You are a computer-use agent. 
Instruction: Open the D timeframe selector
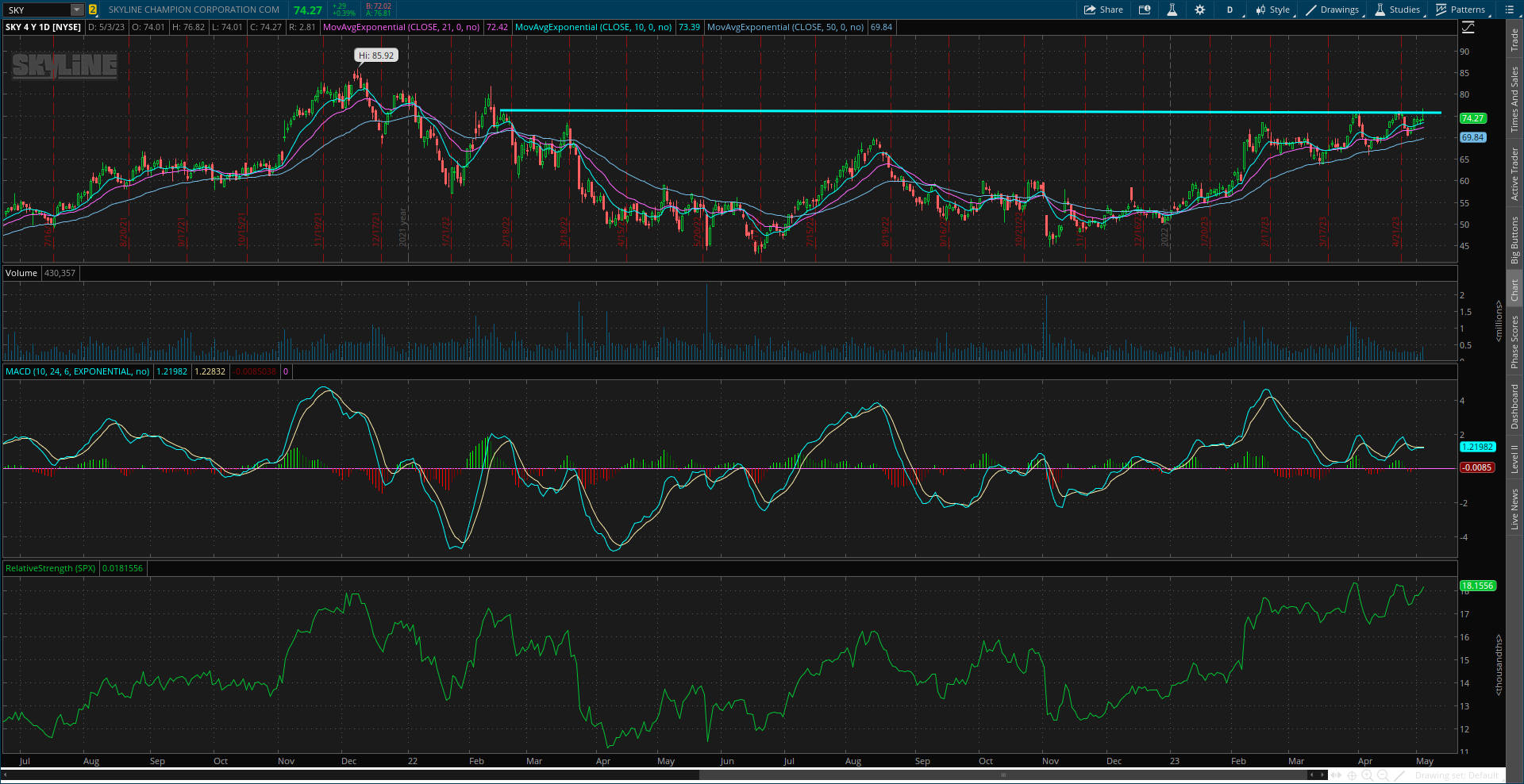pos(1230,10)
